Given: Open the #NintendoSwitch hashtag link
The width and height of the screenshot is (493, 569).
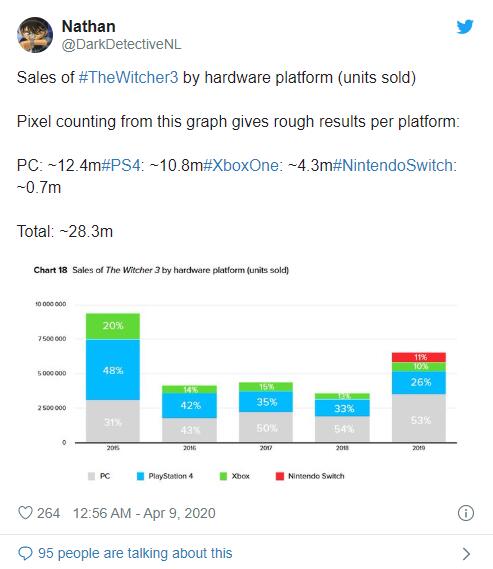Looking at the screenshot, I should [393, 165].
